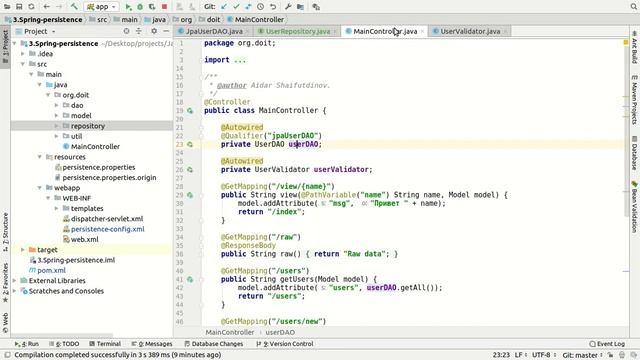640x360 pixels.
Task: Toggle the Bean Validation side panel
Action: click(634, 207)
